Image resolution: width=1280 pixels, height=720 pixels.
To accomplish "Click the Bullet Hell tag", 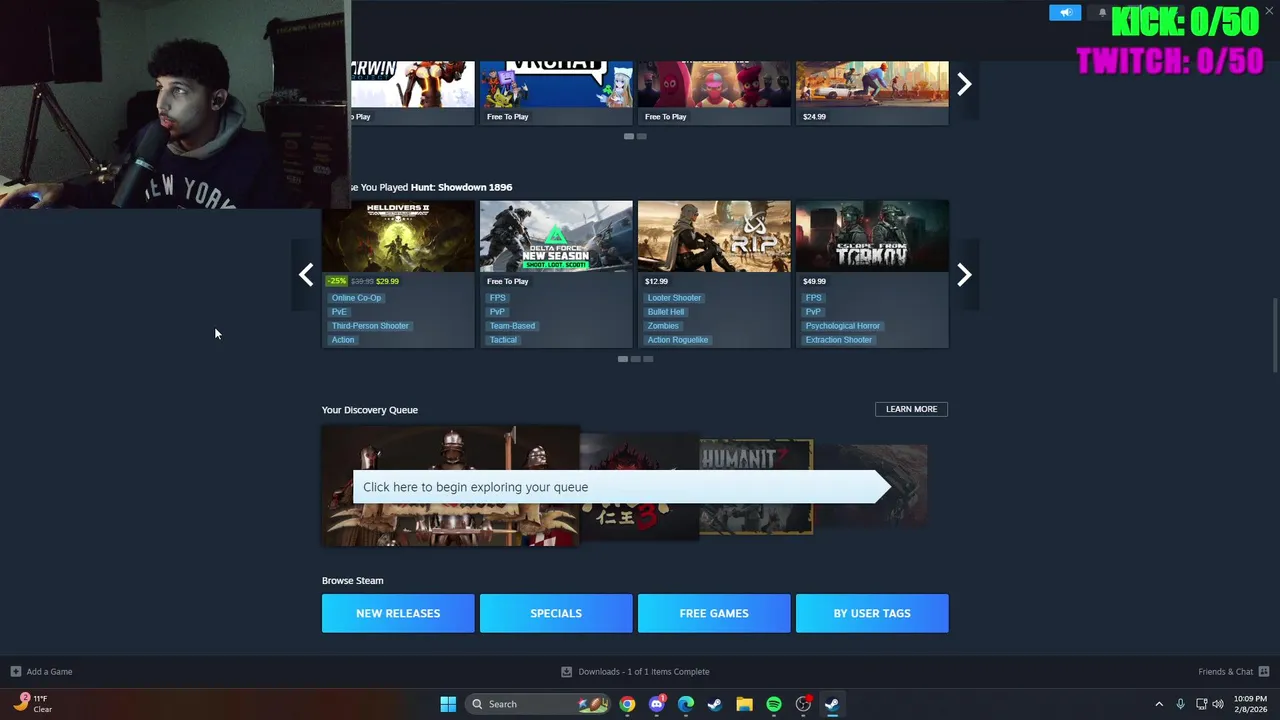I will [x=666, y=312].
